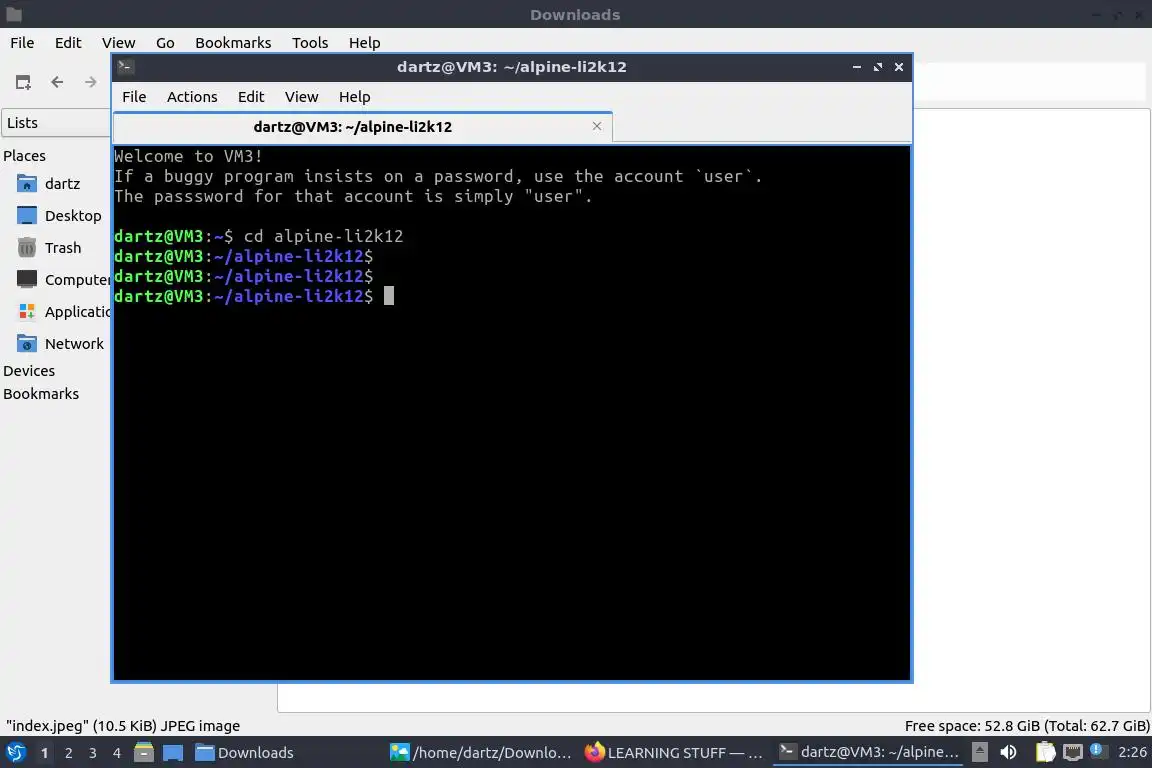
Task: Click the Devices section header
Action: click(29, 371)
